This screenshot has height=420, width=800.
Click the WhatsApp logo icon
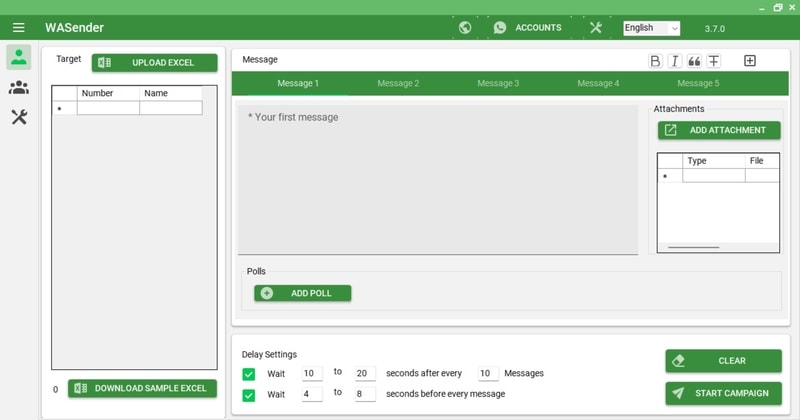pyautogui.click(x=499, y=28)
